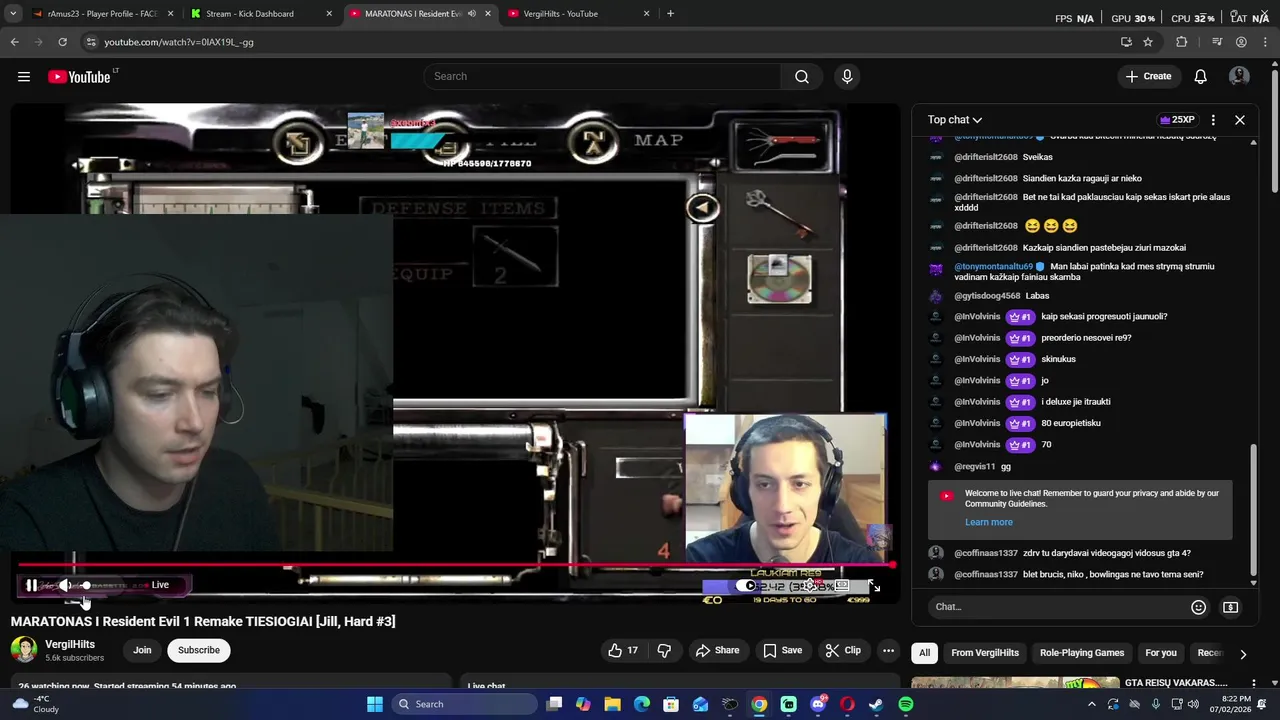Open the browser media controls icon

[x=1217, y=42]
